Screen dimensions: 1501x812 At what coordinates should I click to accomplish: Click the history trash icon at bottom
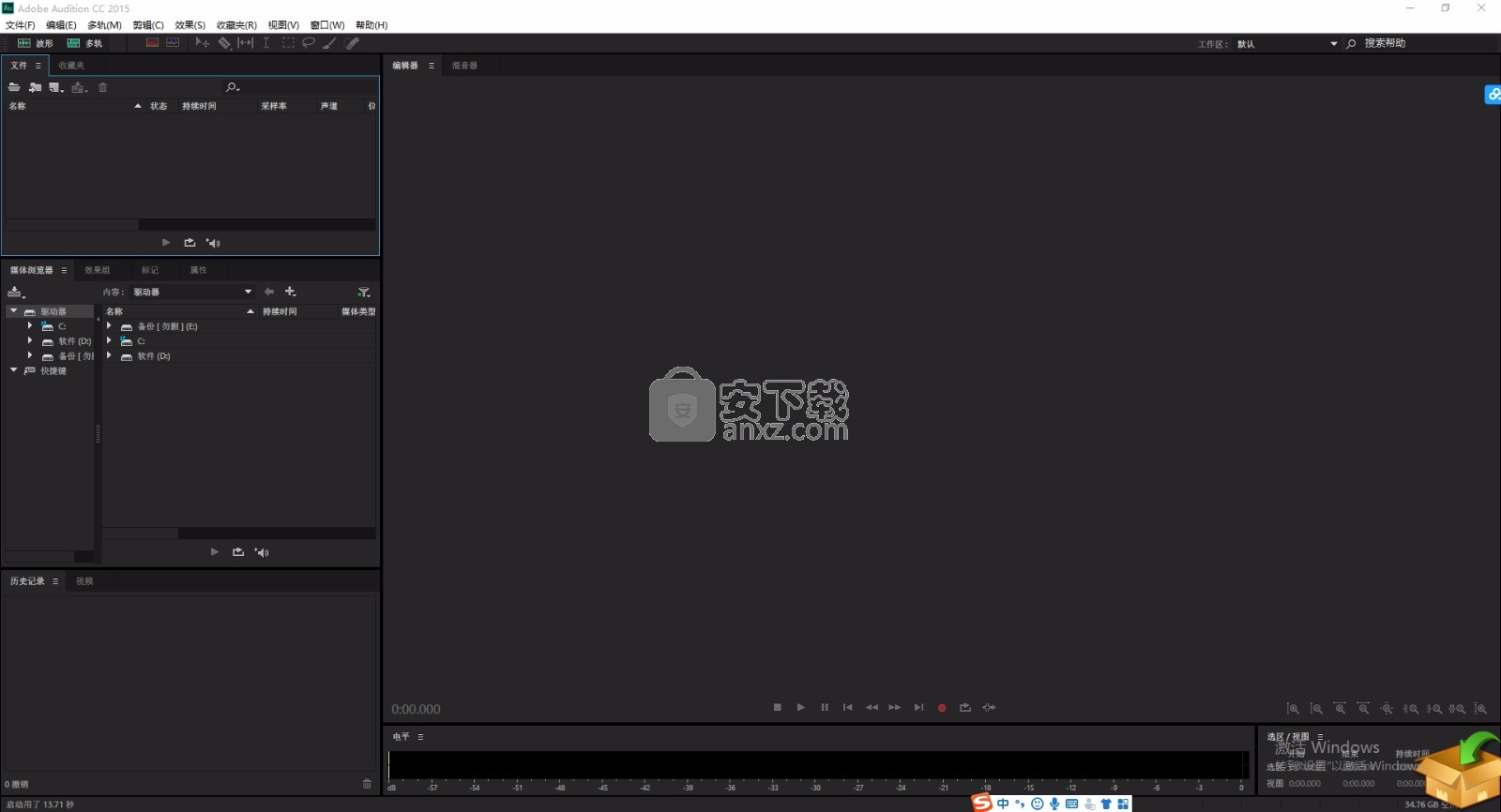pyautogui.click(x=367, y=784)
